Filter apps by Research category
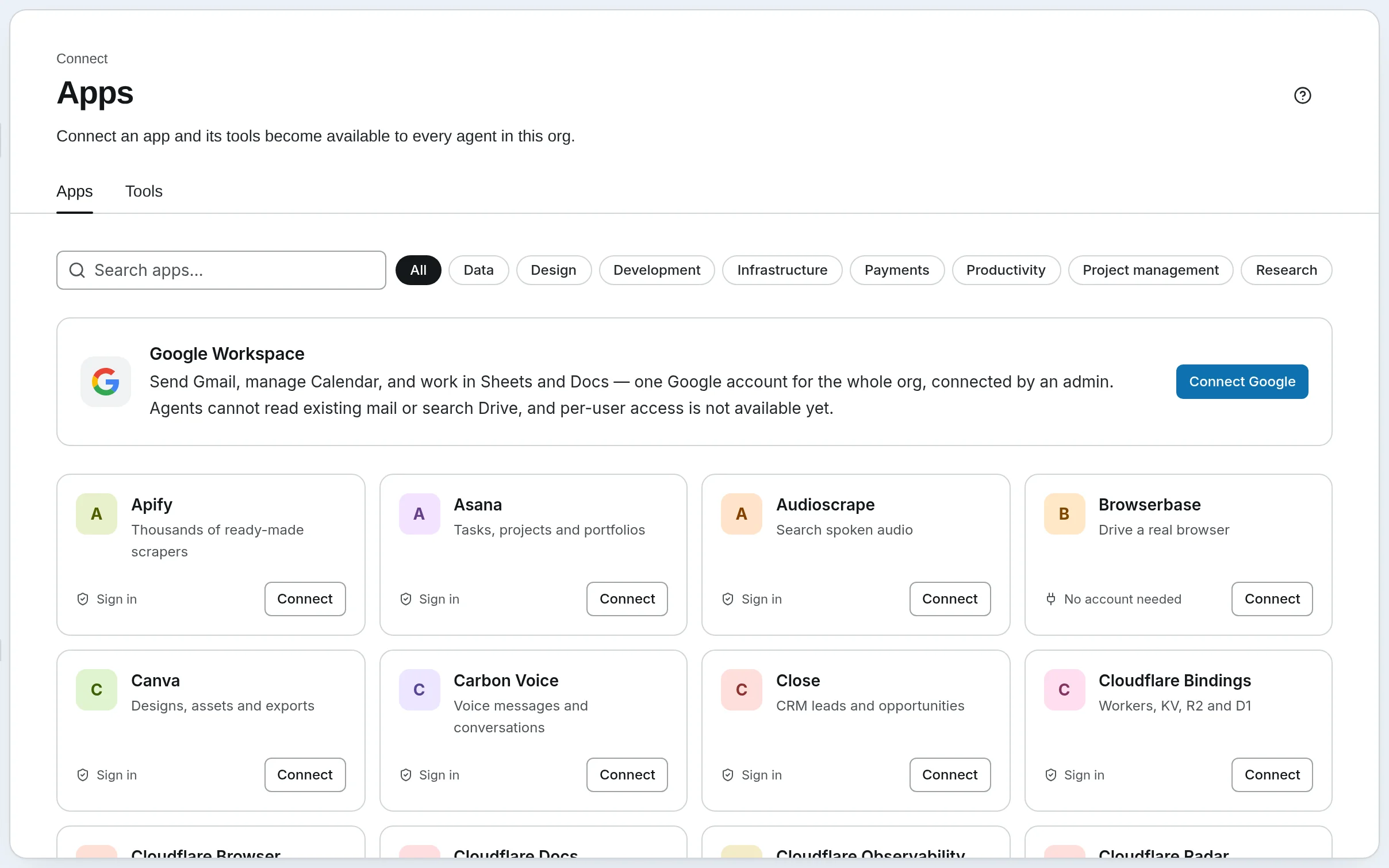 pyautogui.click(x=1287, y=270)
